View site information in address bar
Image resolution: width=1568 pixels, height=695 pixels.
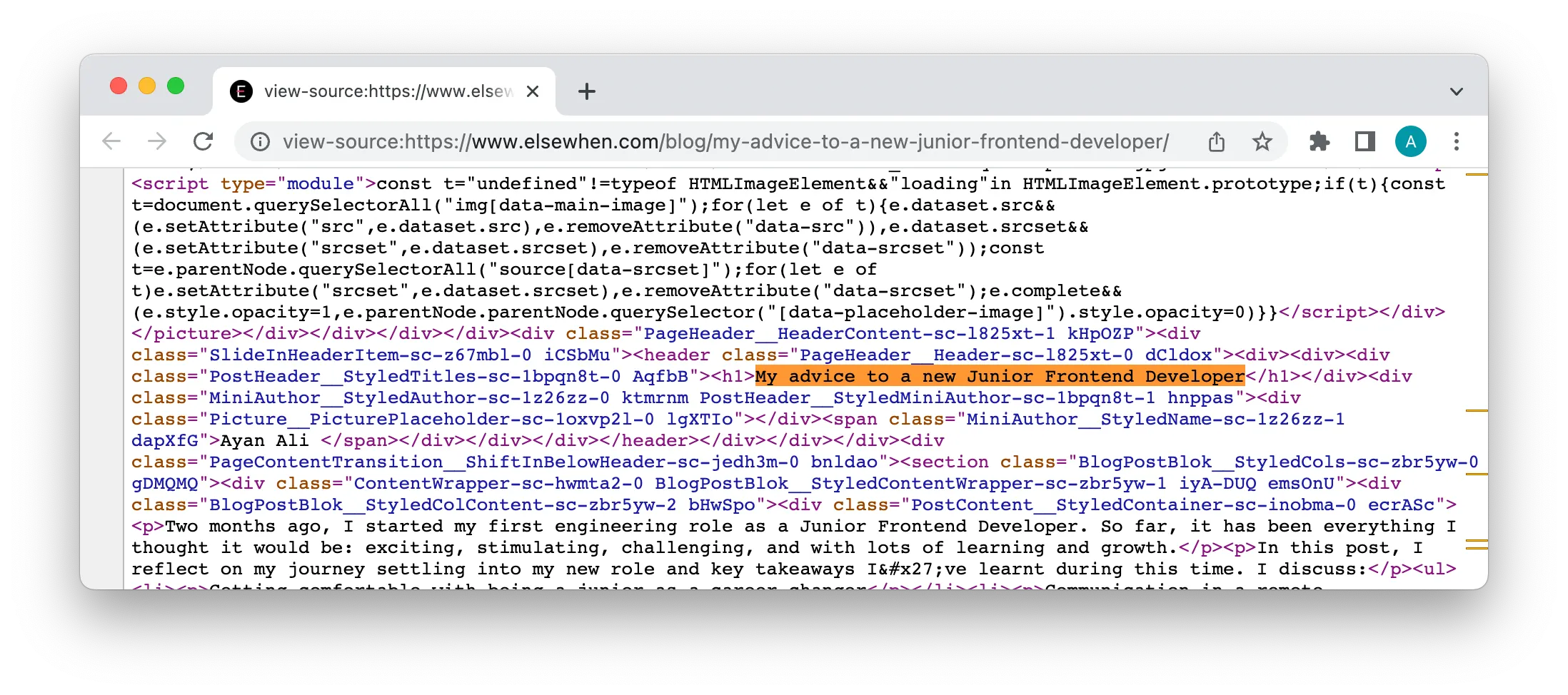(x=261, y=142)
